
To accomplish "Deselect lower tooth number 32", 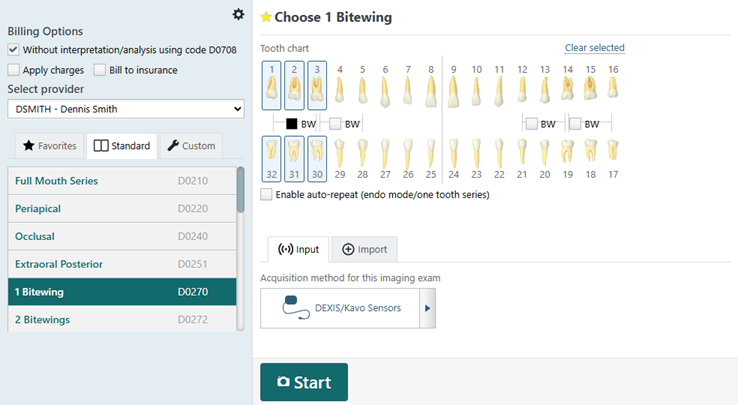I will 271,159.
